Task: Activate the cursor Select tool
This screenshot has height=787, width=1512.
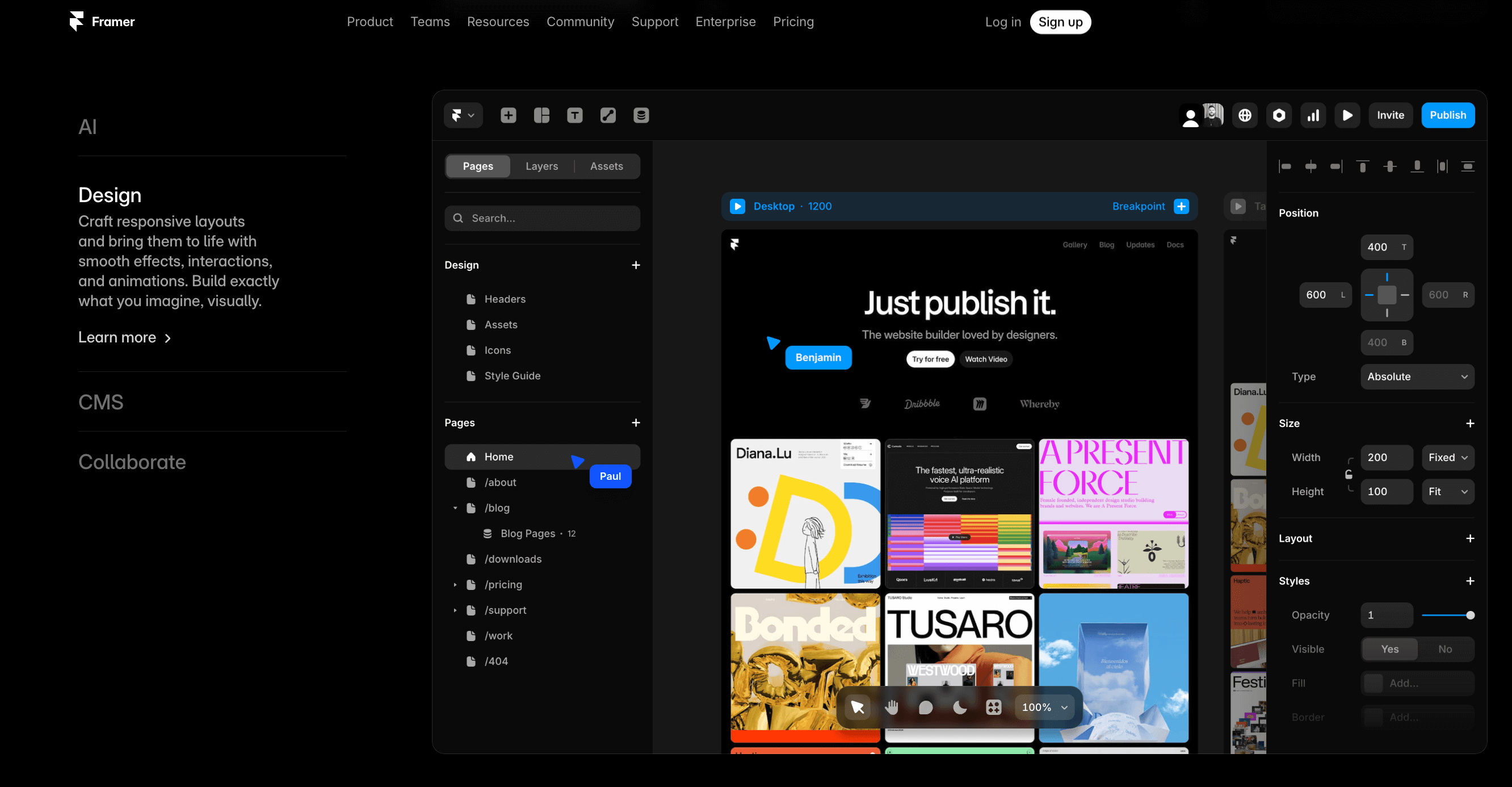Action: pos(858,707)
